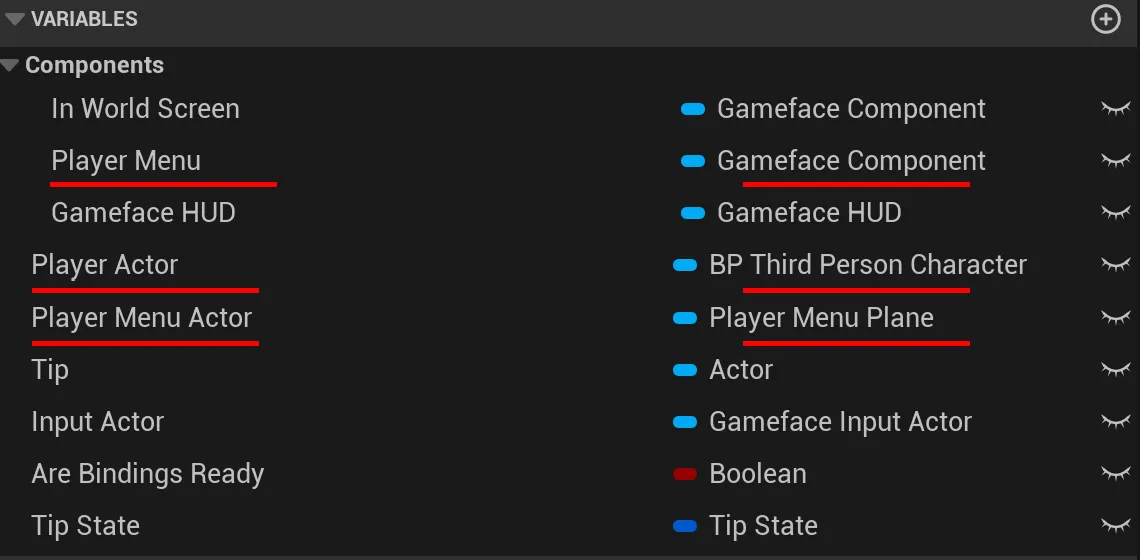
Task: Click the blue pill icon beside Tip State type
Action: point(685,526)
